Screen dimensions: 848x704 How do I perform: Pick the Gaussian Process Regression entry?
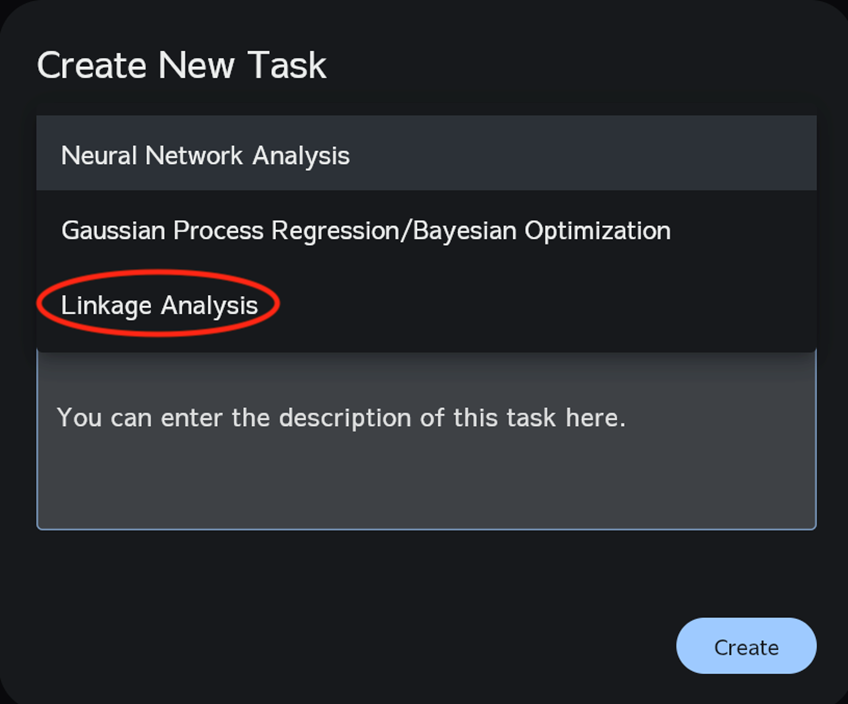click(x=366, y=231)
